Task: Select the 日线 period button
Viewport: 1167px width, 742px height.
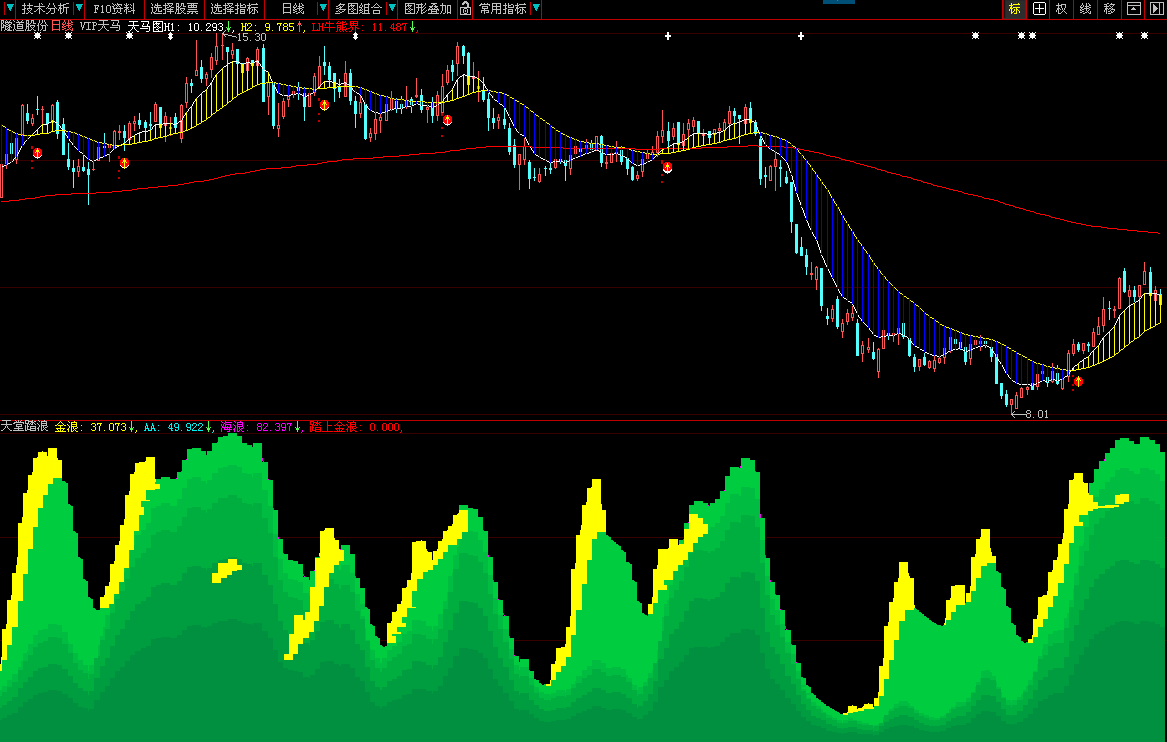Action: pos(293,9)
